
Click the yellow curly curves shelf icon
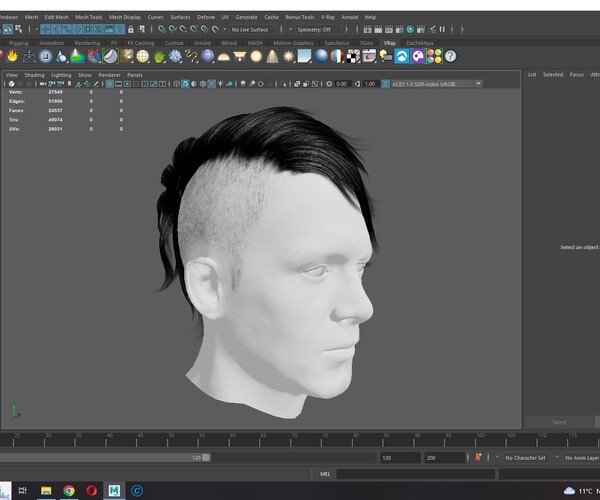point(191,57)
